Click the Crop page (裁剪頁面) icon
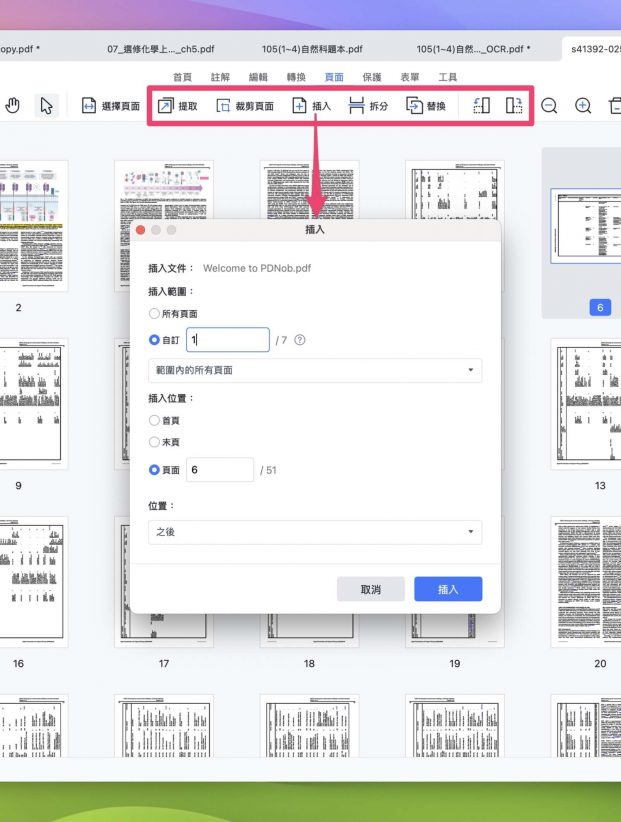 coord(224,106)
